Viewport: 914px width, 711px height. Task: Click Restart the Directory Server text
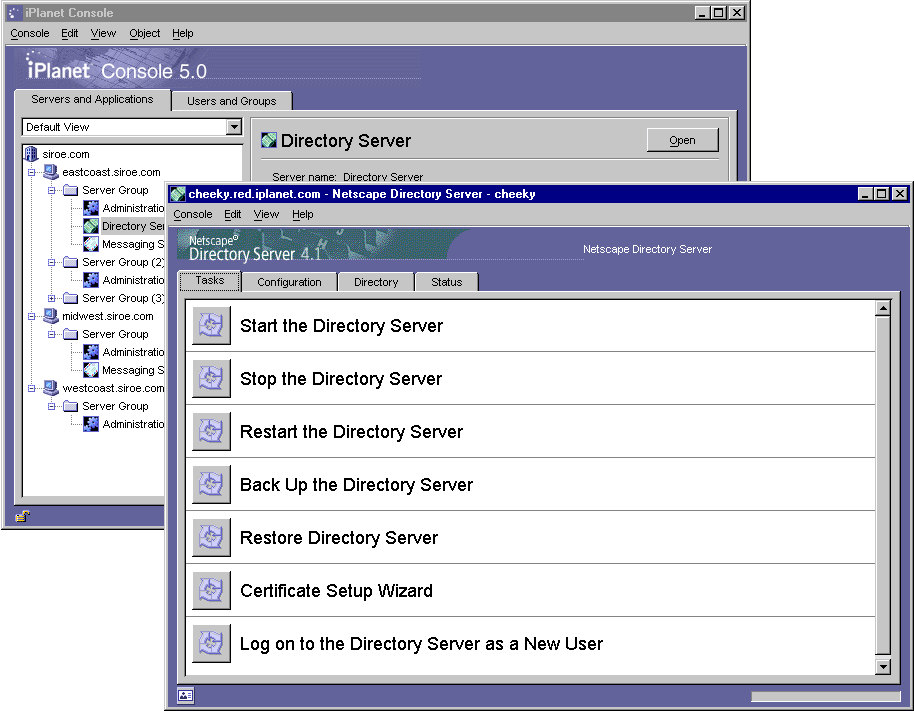click(351, 431)
